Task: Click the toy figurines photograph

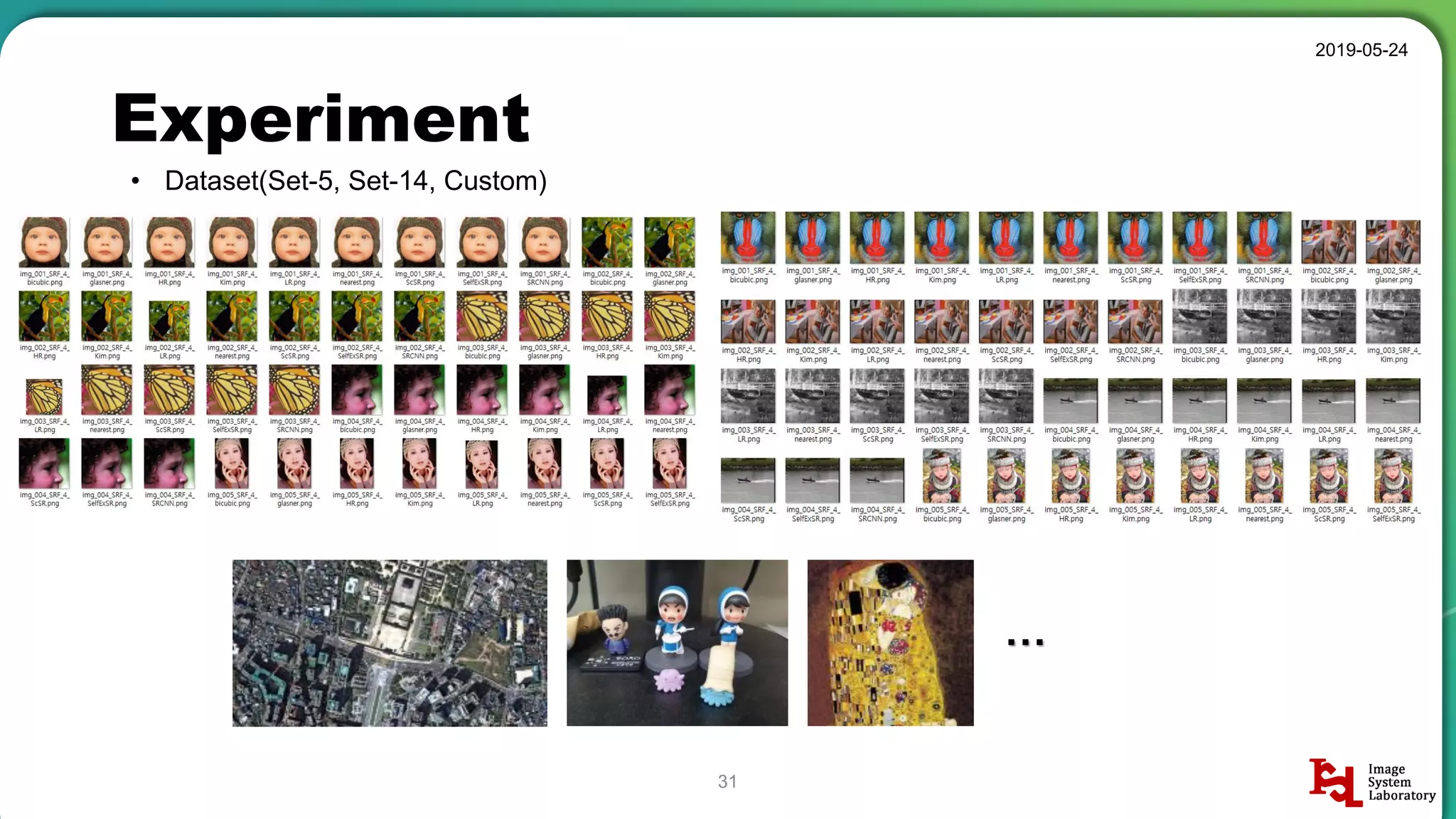Action: pyautogui.click(x=677, y=643)
